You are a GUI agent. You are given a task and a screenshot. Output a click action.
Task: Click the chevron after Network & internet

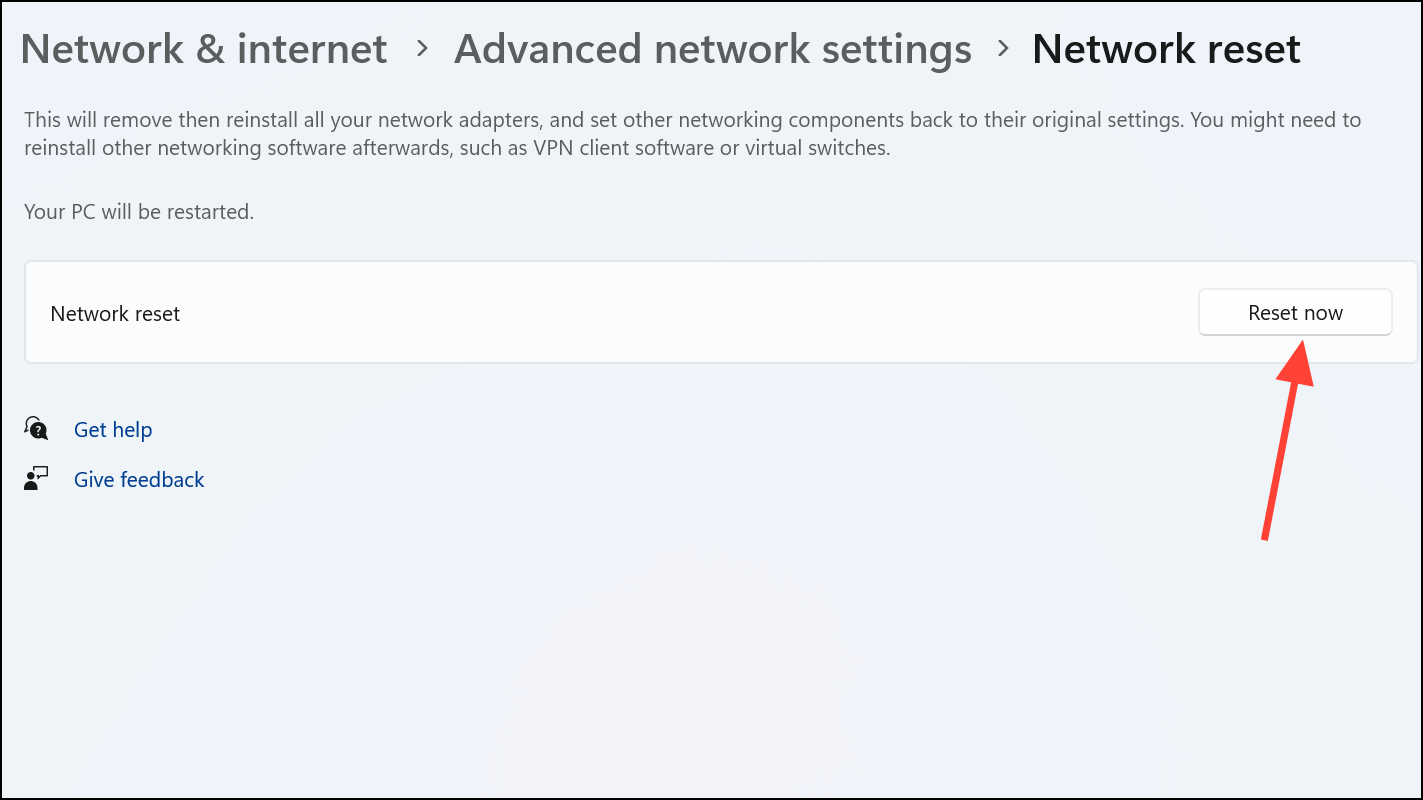(421, 48)
